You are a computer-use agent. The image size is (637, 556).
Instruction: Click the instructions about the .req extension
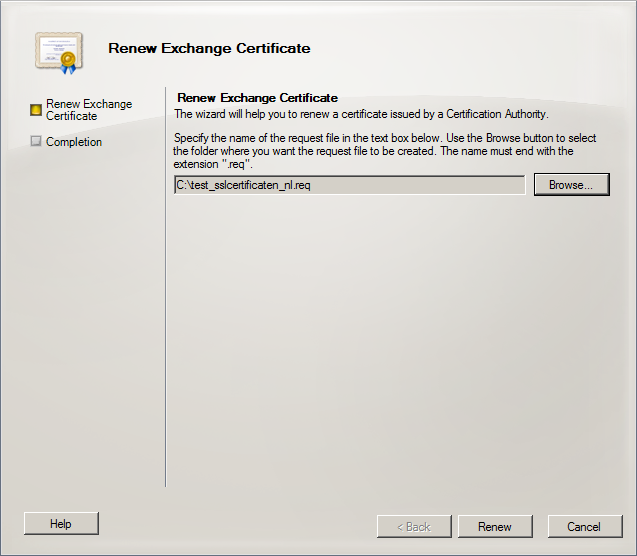[x=384, y=151]
